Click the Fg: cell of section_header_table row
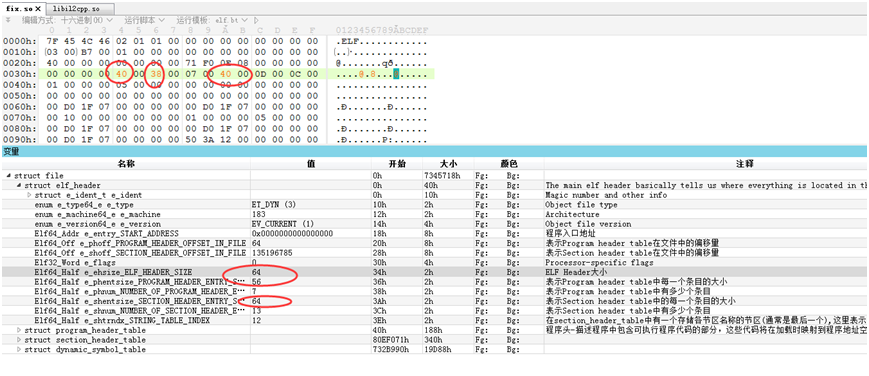The image size is (869, 376). 482,339
